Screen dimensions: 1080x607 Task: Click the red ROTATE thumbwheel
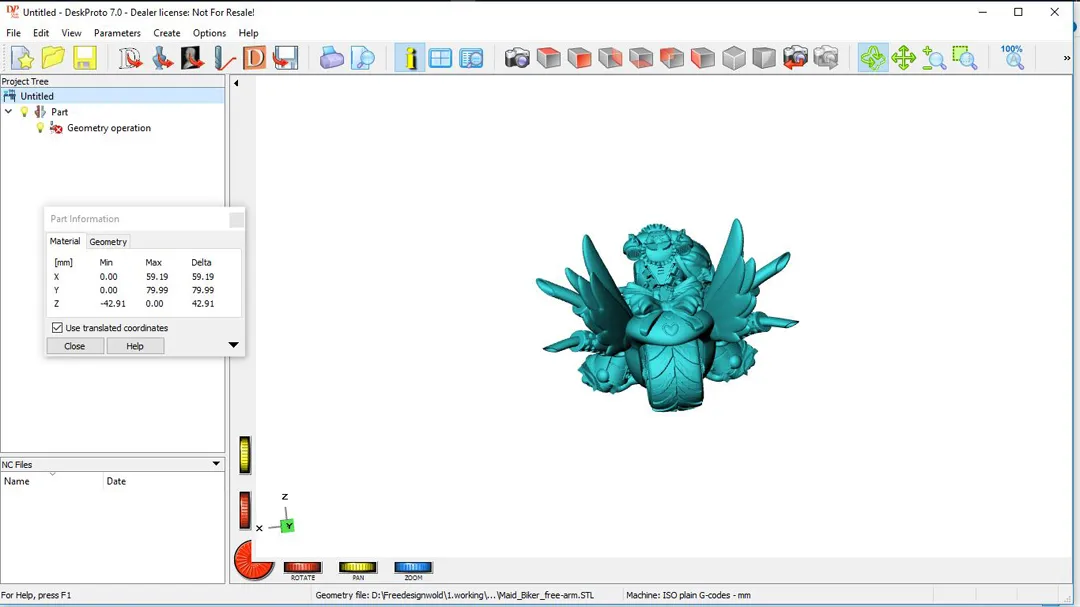pyautogui.click(x=302, y=567)
